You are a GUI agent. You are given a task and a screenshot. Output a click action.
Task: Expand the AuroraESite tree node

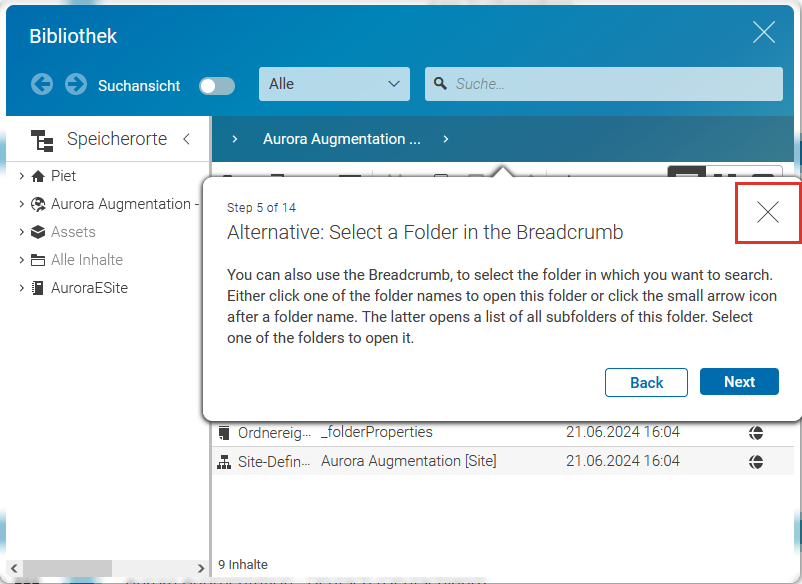coord(22,288)
